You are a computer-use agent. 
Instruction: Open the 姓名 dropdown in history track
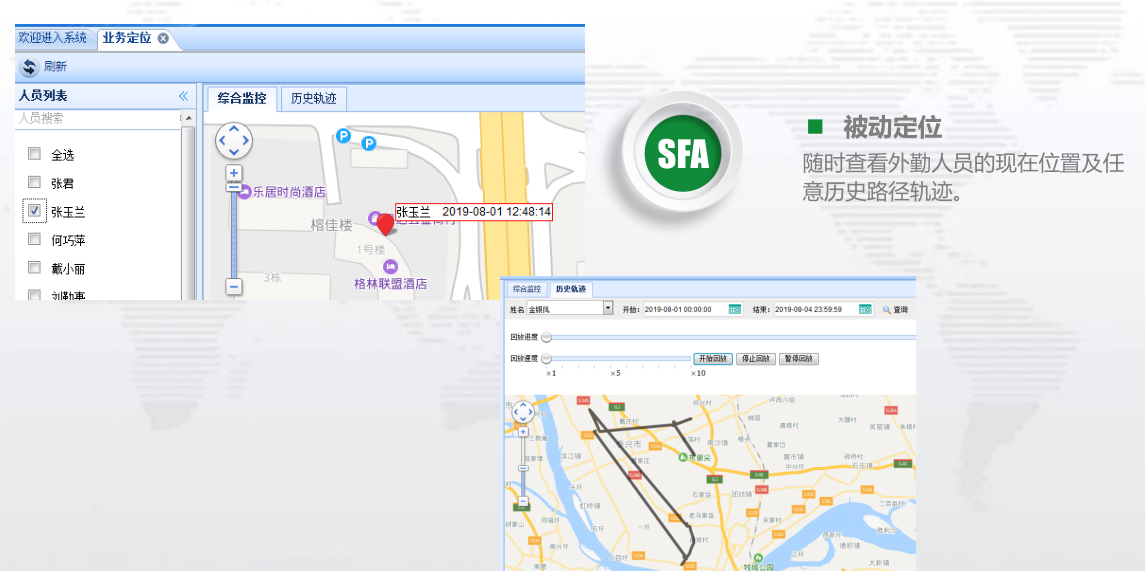[608, 309]
